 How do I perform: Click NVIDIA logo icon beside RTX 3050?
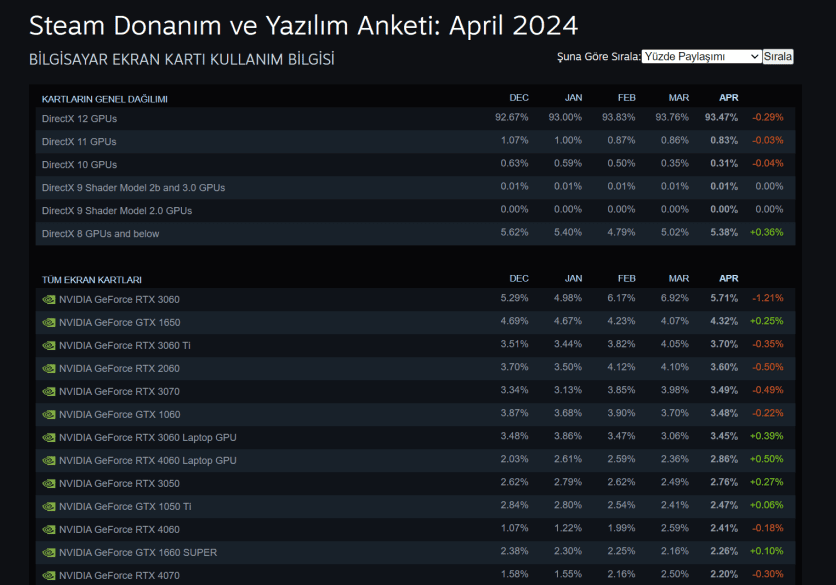(48, 483)
